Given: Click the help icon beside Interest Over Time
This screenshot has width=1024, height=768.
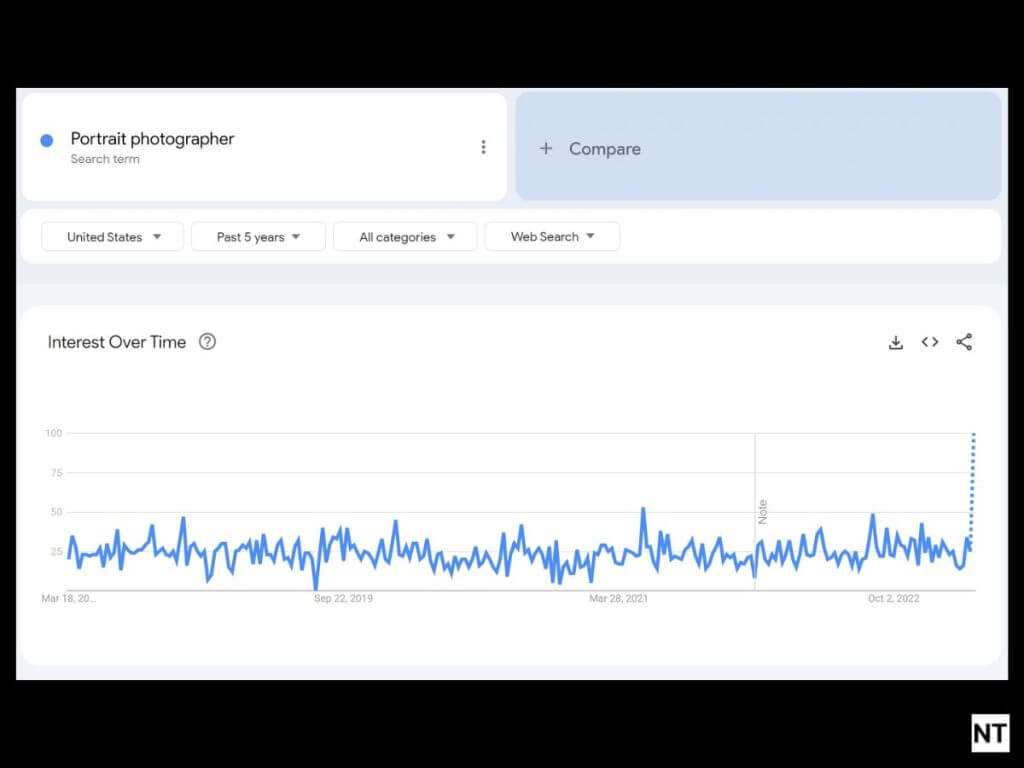Looking at the screenshot, I should (207, 342).
